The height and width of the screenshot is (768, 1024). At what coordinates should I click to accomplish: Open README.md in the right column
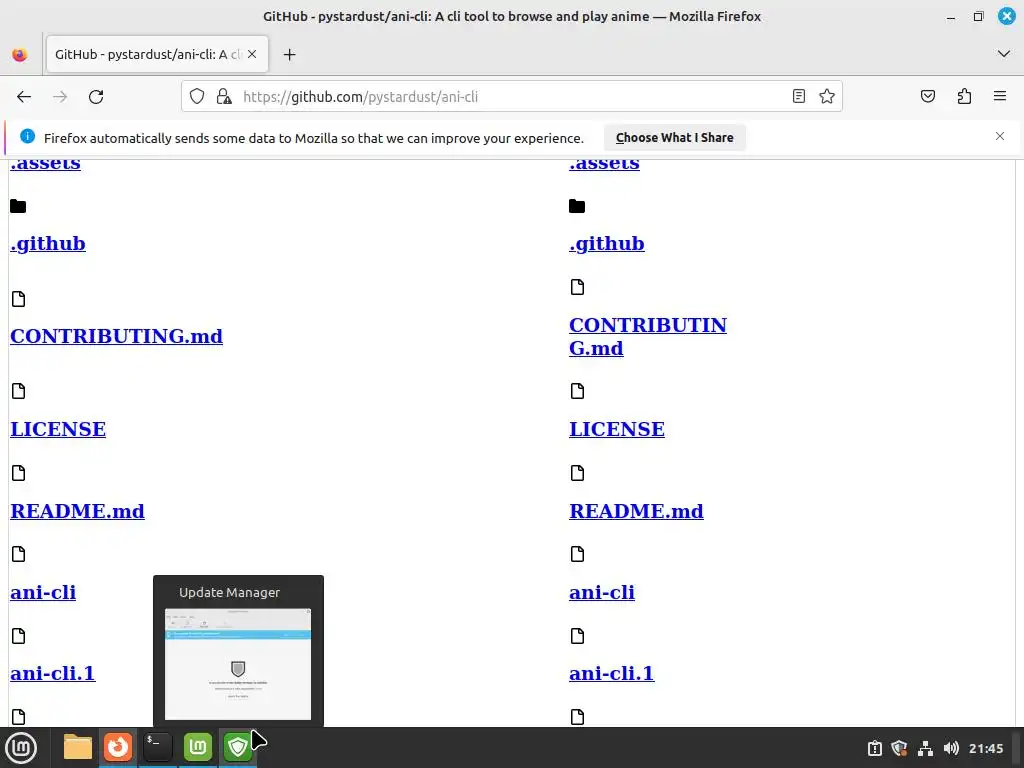pyautogui.click(x=636, y=511)
